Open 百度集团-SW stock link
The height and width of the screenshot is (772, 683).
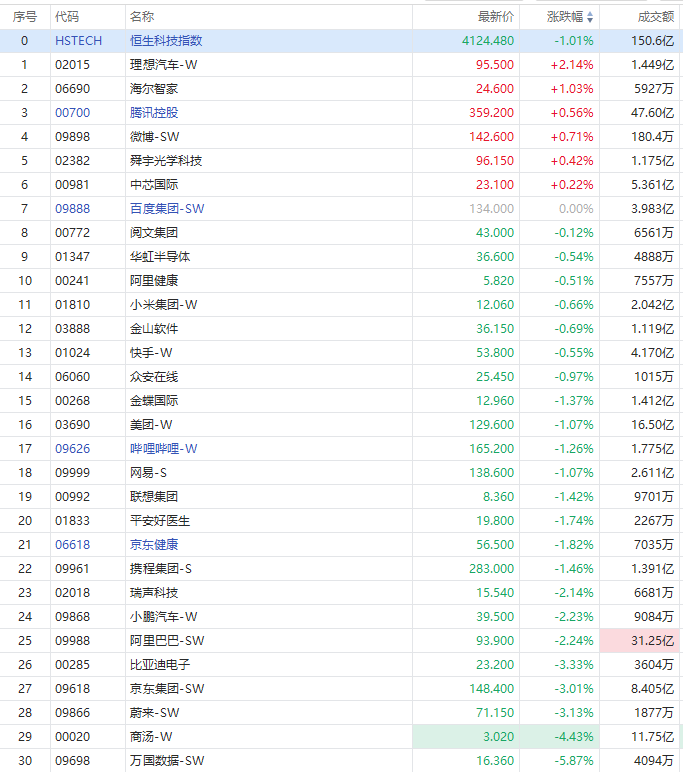(x=167, y=209)
